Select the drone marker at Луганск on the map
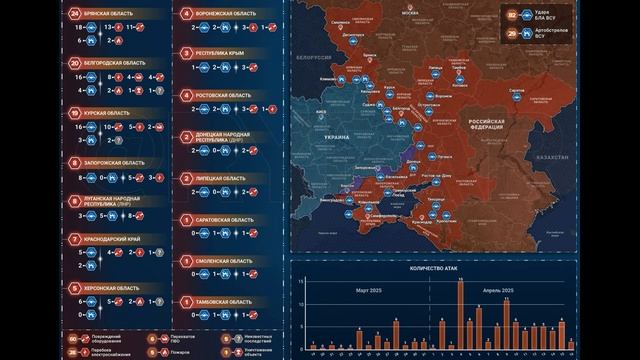This screenshot has width=640, height=360. pos(432,156)
